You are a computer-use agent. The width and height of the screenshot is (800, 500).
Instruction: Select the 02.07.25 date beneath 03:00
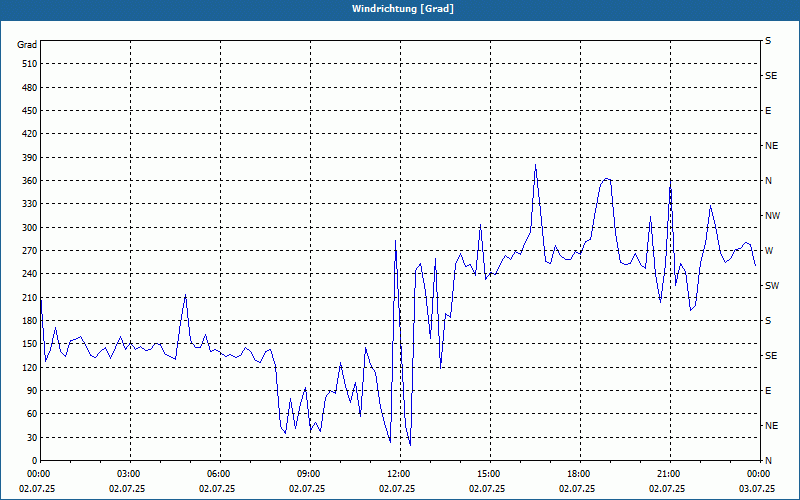(127, 488)
